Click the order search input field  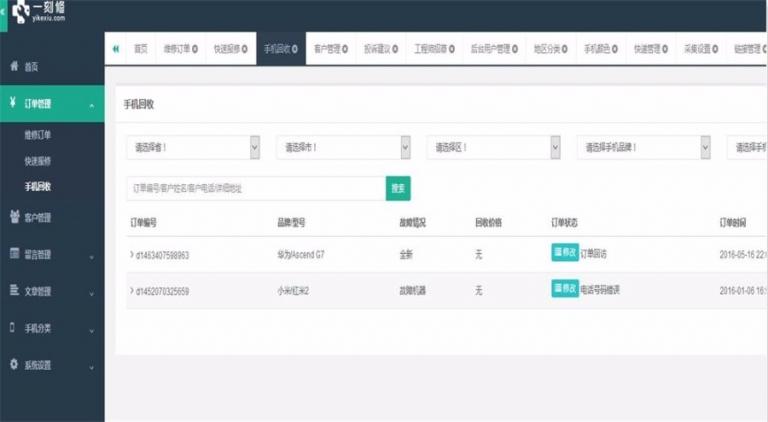[255, 187]
